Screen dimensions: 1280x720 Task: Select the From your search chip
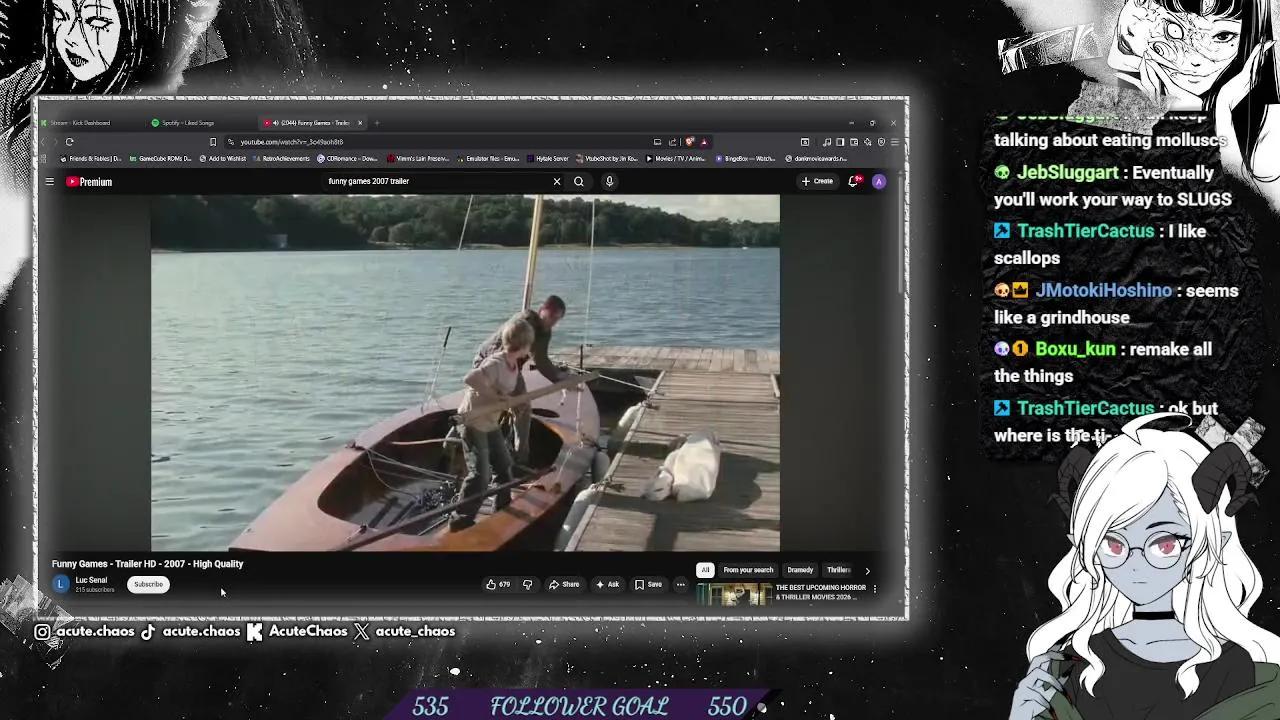tap(748, 570)
